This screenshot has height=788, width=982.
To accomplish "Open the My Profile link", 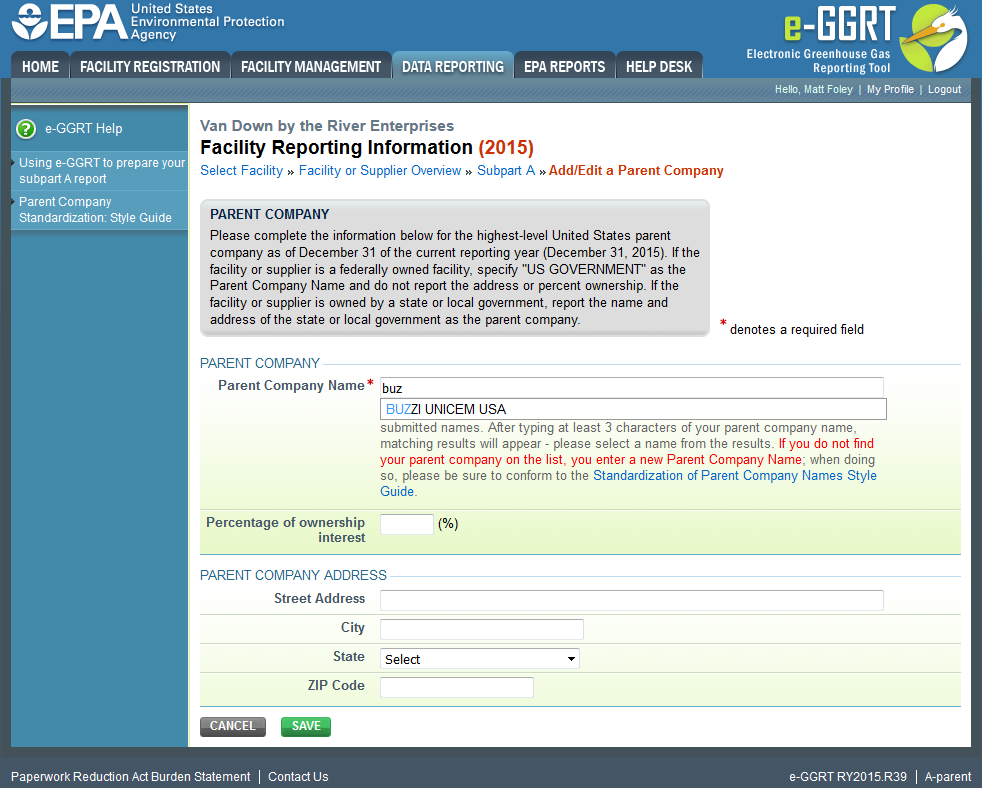I will point(890,90).
